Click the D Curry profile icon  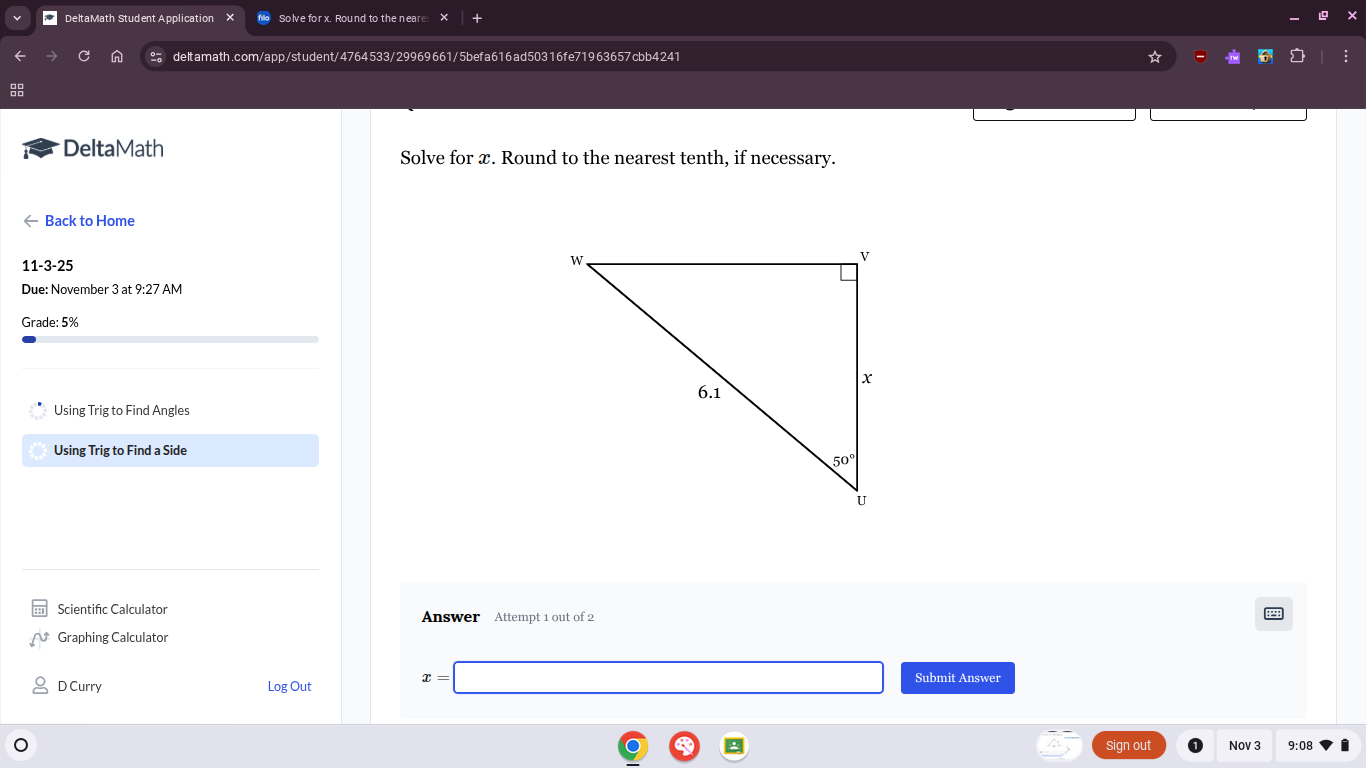tap(39, 686)
